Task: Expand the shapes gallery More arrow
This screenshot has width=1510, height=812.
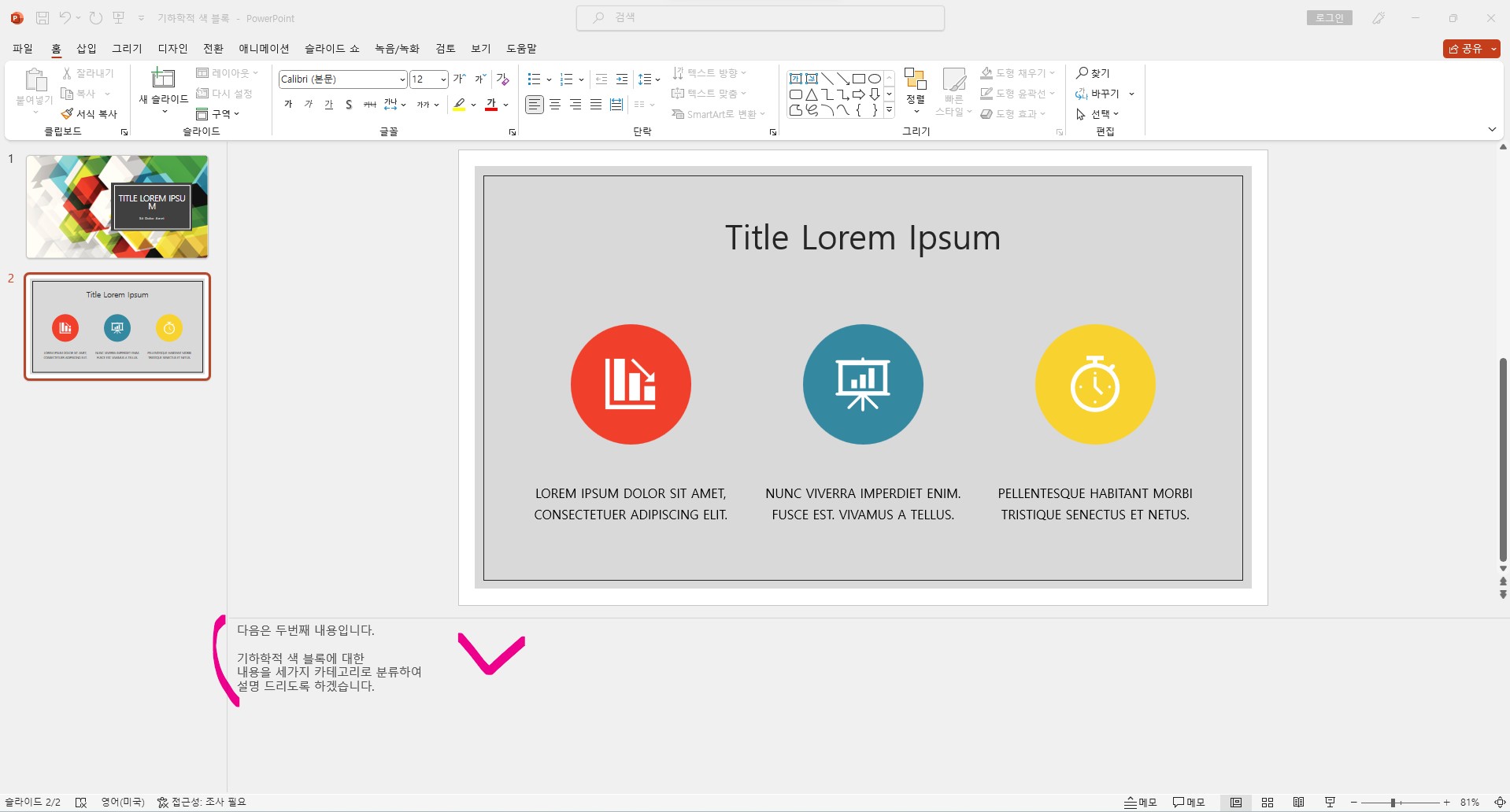Action: point(889,111)
